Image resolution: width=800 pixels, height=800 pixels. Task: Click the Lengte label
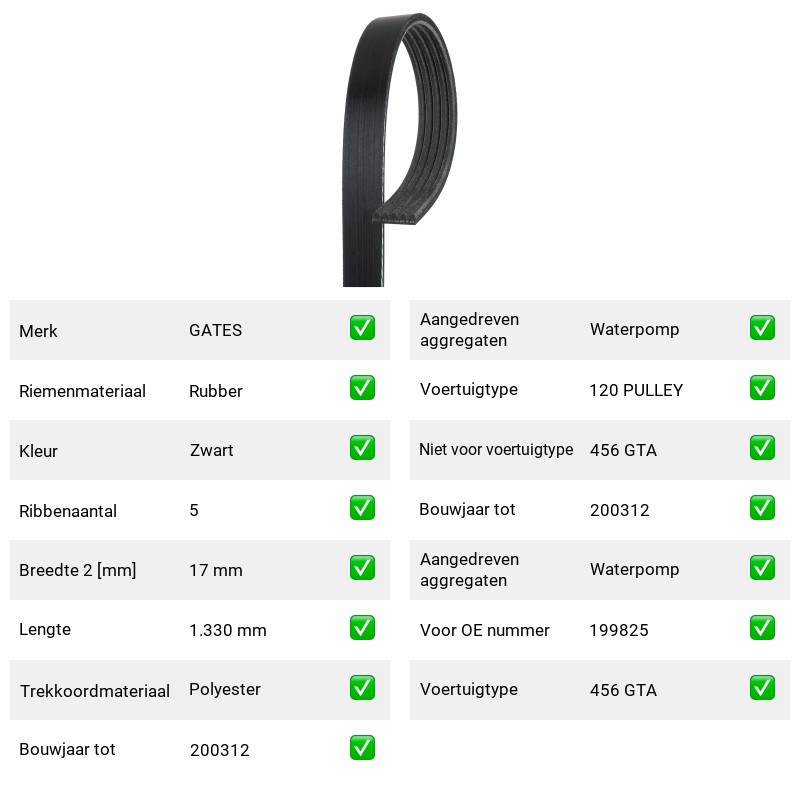click(45, 630)
